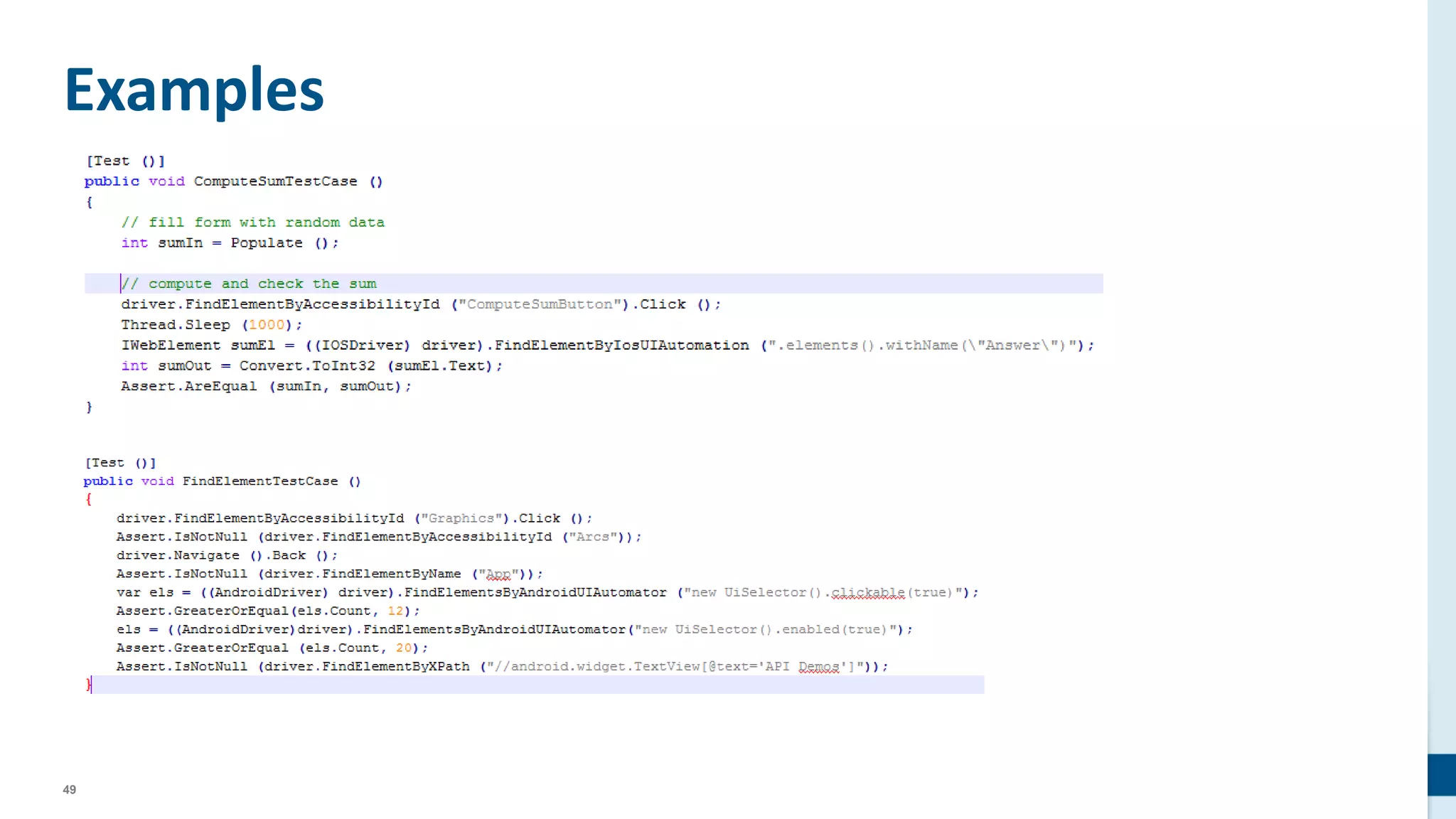Image resolution: width=1456 pixels, height=819 pixels.
Task: Click the Thread.Sleep 1000 value
Action: (x=267, y=325)
